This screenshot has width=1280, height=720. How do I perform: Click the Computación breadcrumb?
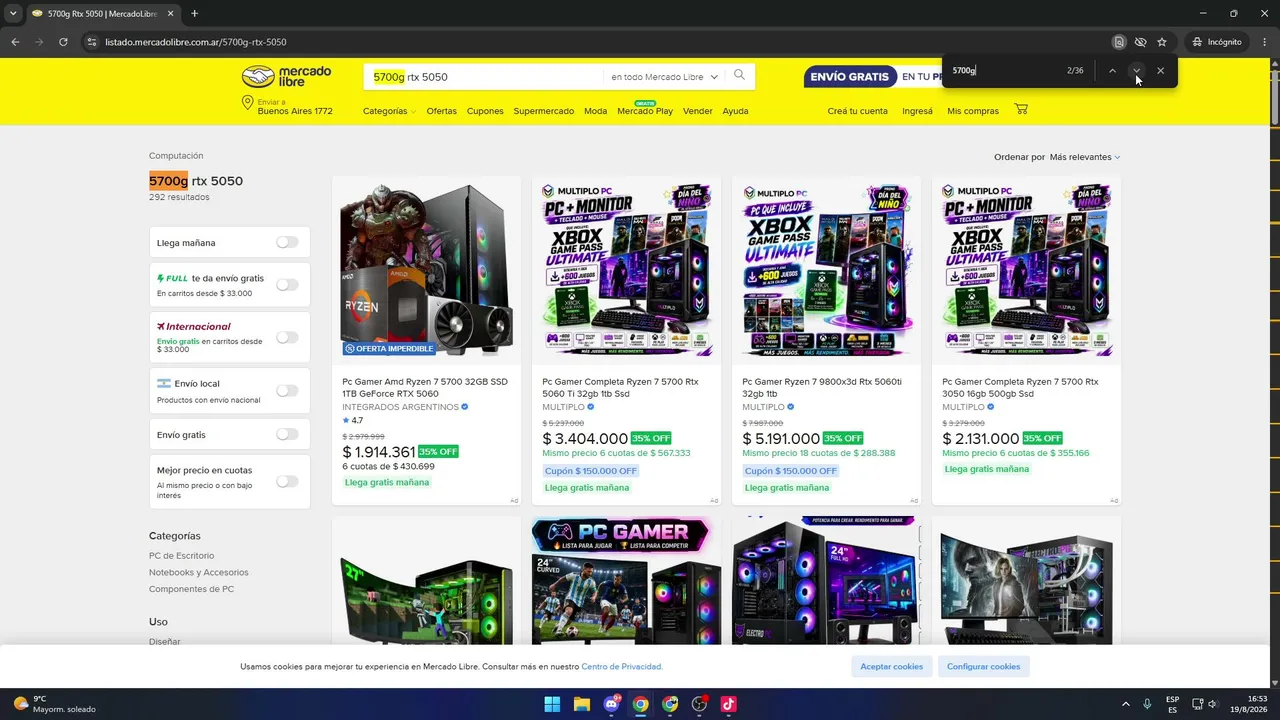click(x=176, y=156)
